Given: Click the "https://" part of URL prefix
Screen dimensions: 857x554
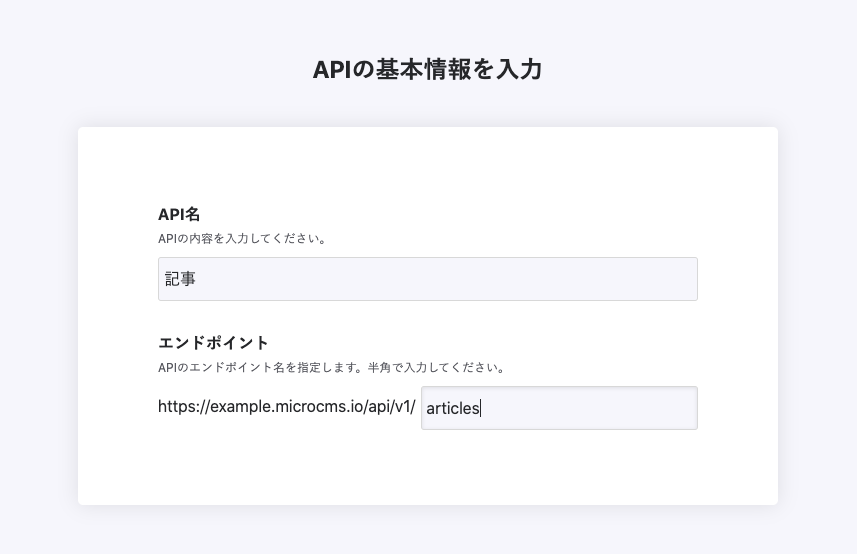Looking at the screenshot, I should click(183, 407).
